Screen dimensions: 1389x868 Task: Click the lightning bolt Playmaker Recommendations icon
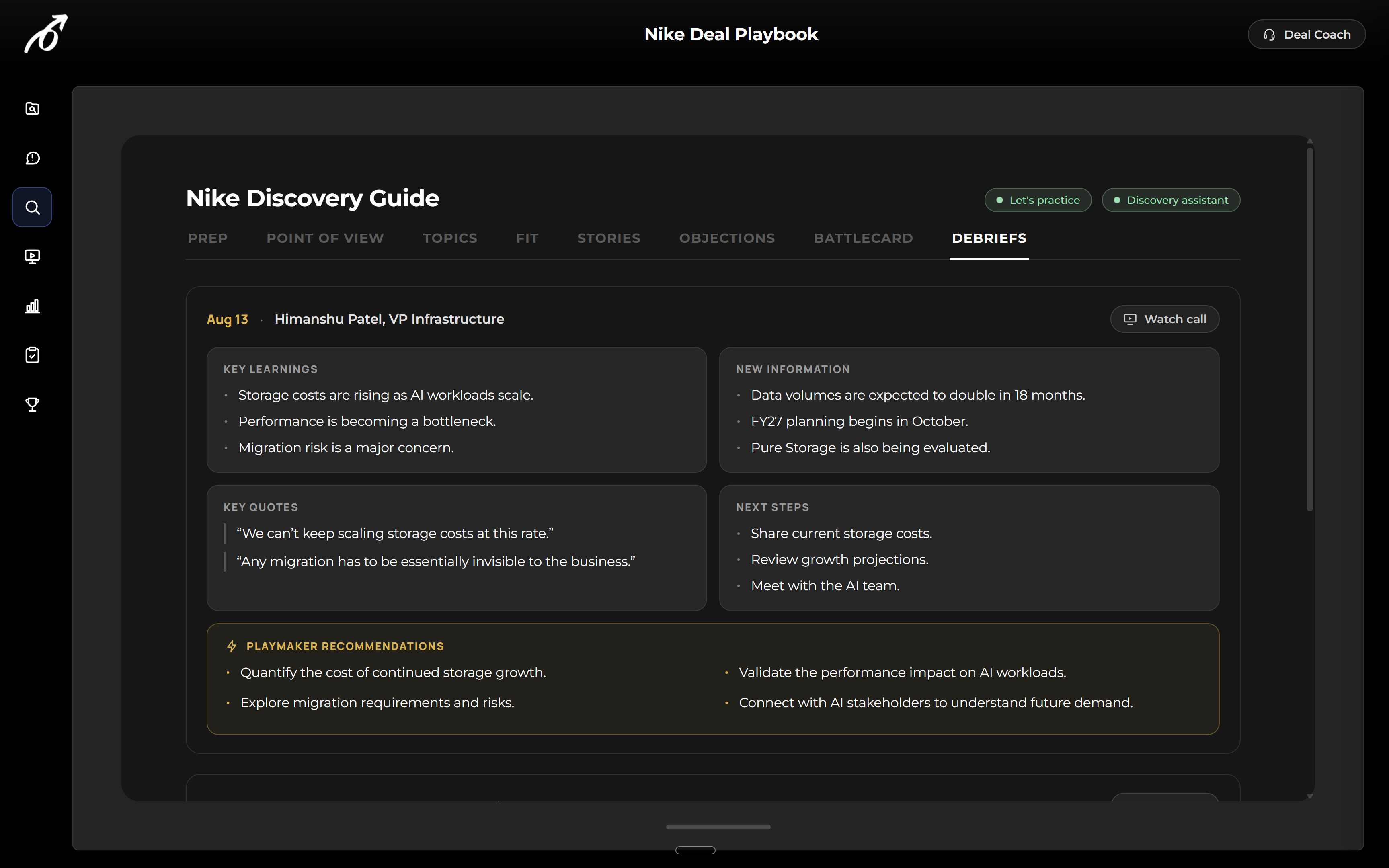(232, 646)
